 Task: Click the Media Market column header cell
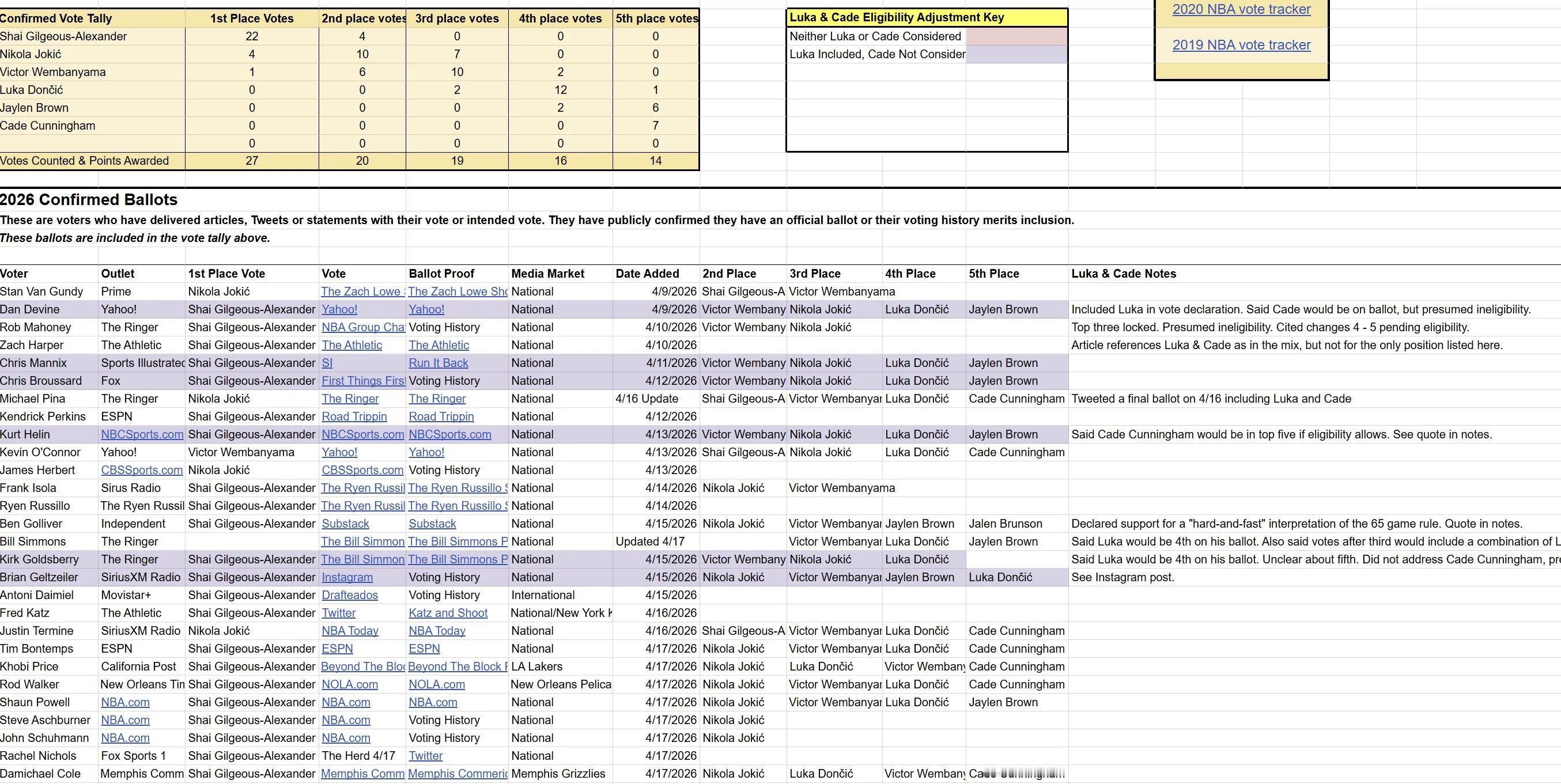coord(548,274)
